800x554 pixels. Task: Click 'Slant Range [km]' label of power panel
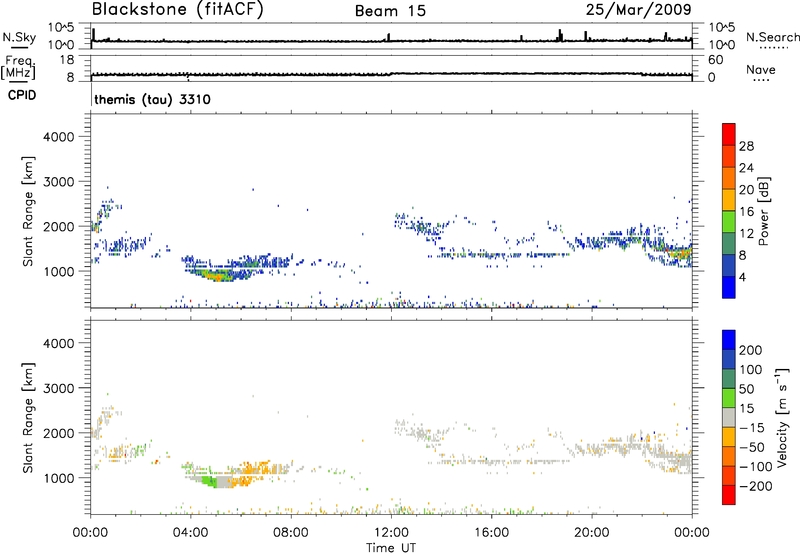28,211
